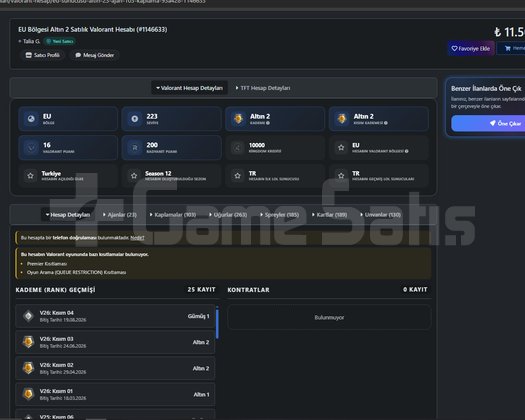Click the Altın 2 rank badge icon
This screenshot has height=420, width=525.
click(x=238, y=119)
